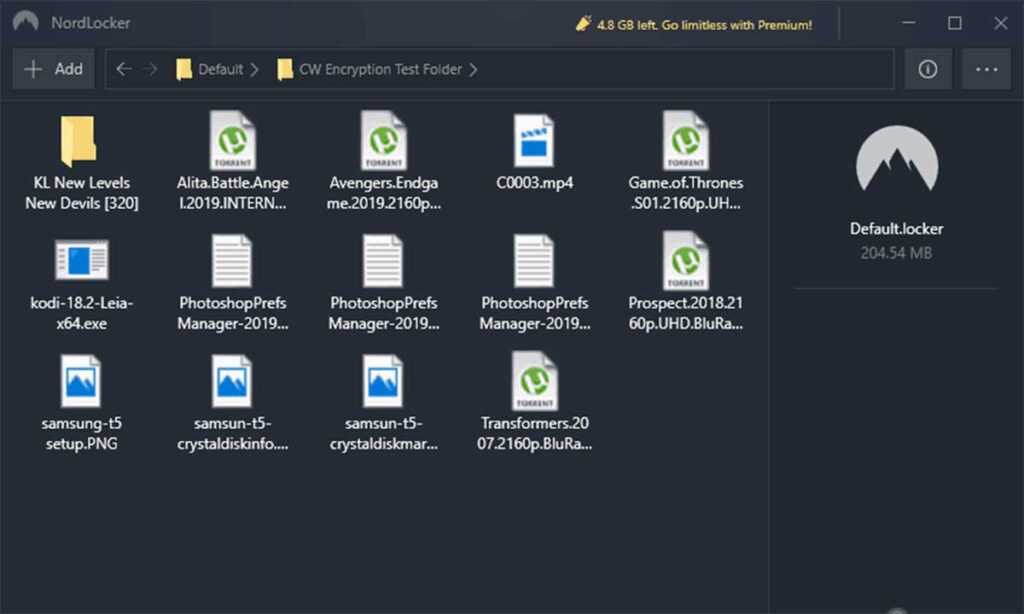
Task: Select the first PhotoshopPrefs Manager document icon
Action: (x=232, y=261)
